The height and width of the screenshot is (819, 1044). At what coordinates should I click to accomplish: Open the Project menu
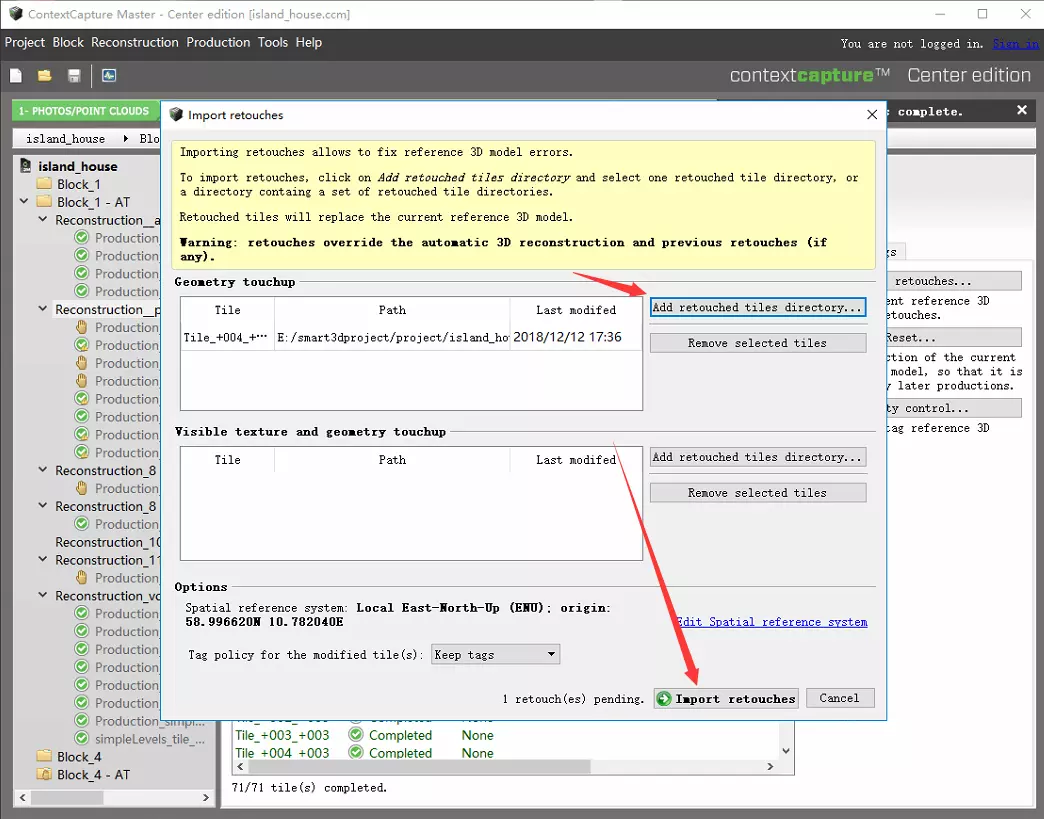tap(25, 42)
